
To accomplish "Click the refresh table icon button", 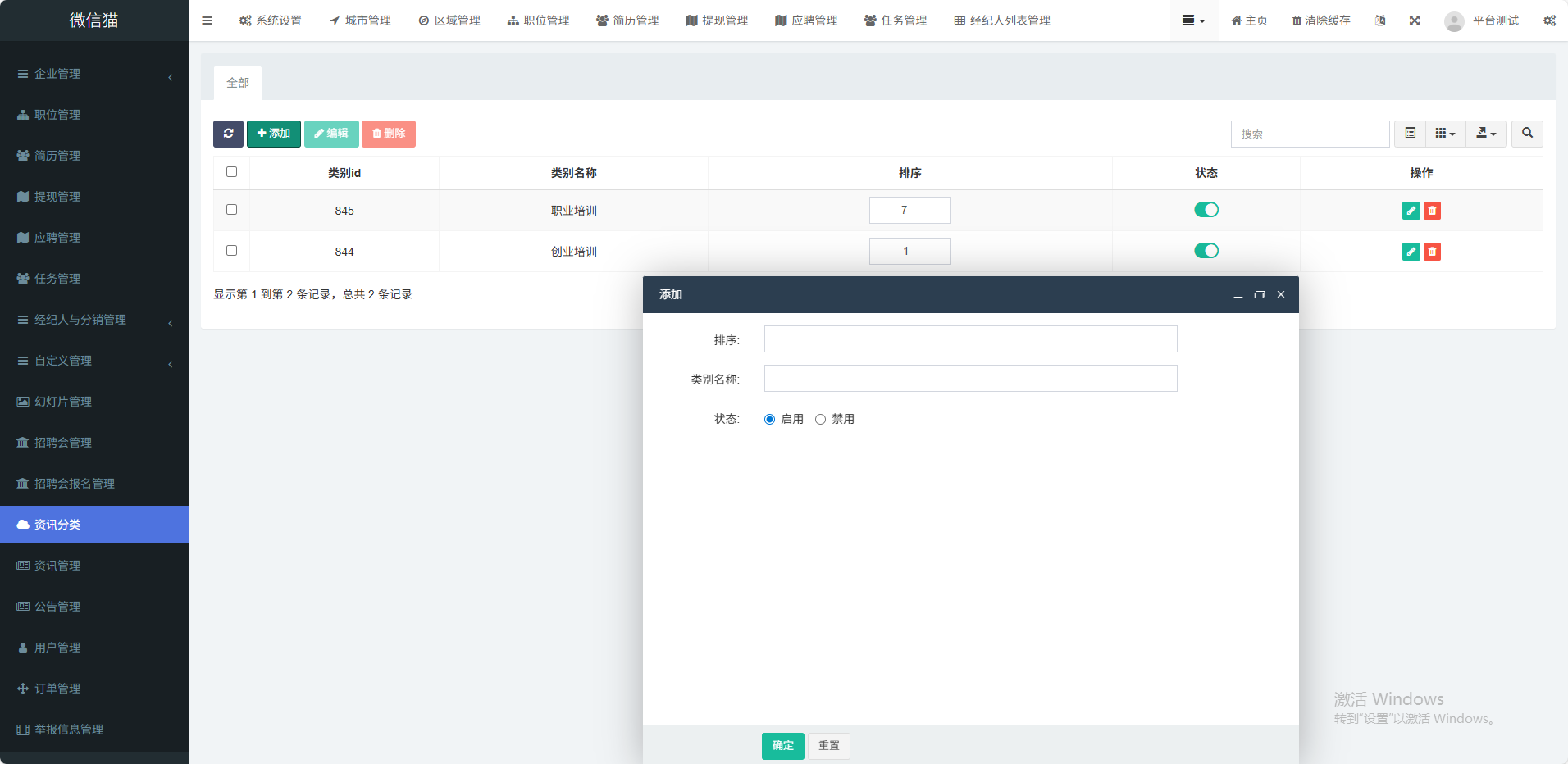I will coord(228,134).
